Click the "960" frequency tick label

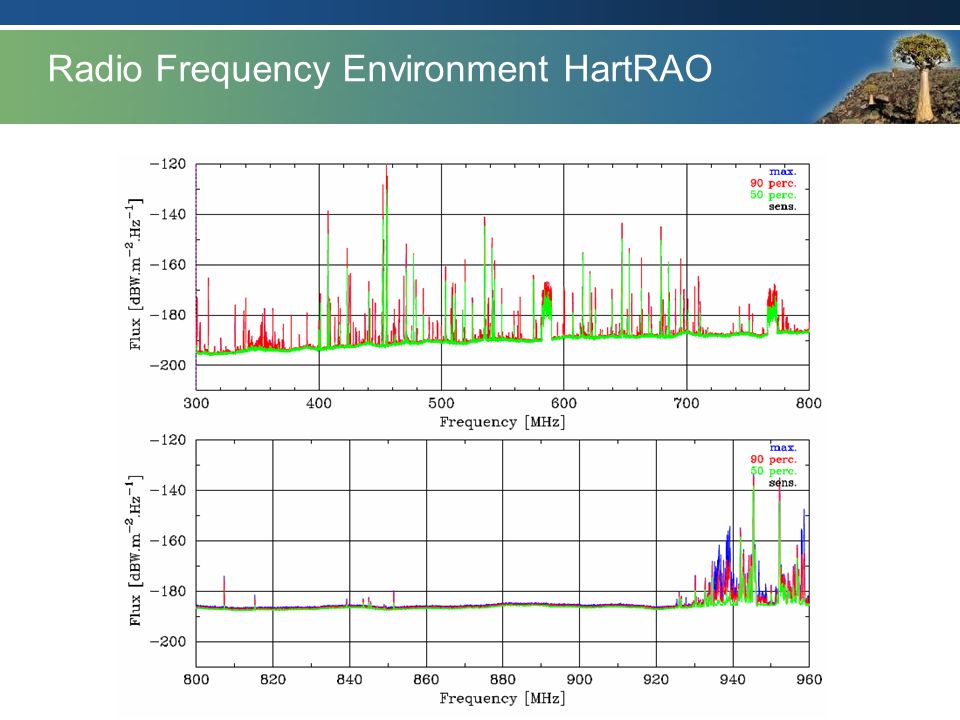[809, 679]
